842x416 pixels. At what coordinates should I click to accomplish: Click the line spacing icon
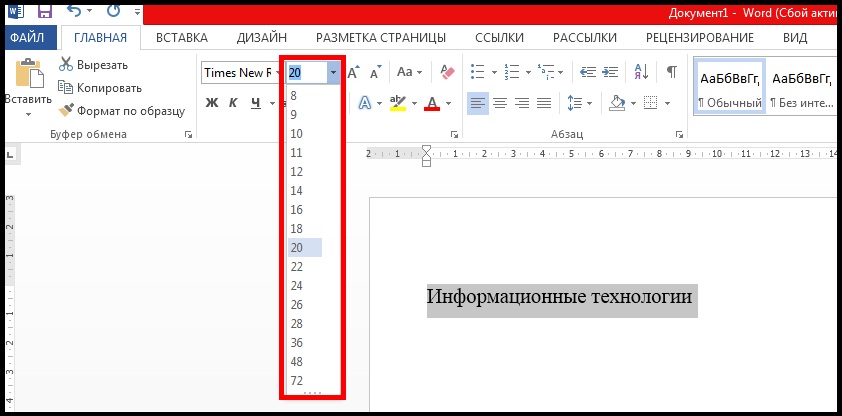(575, 103)
